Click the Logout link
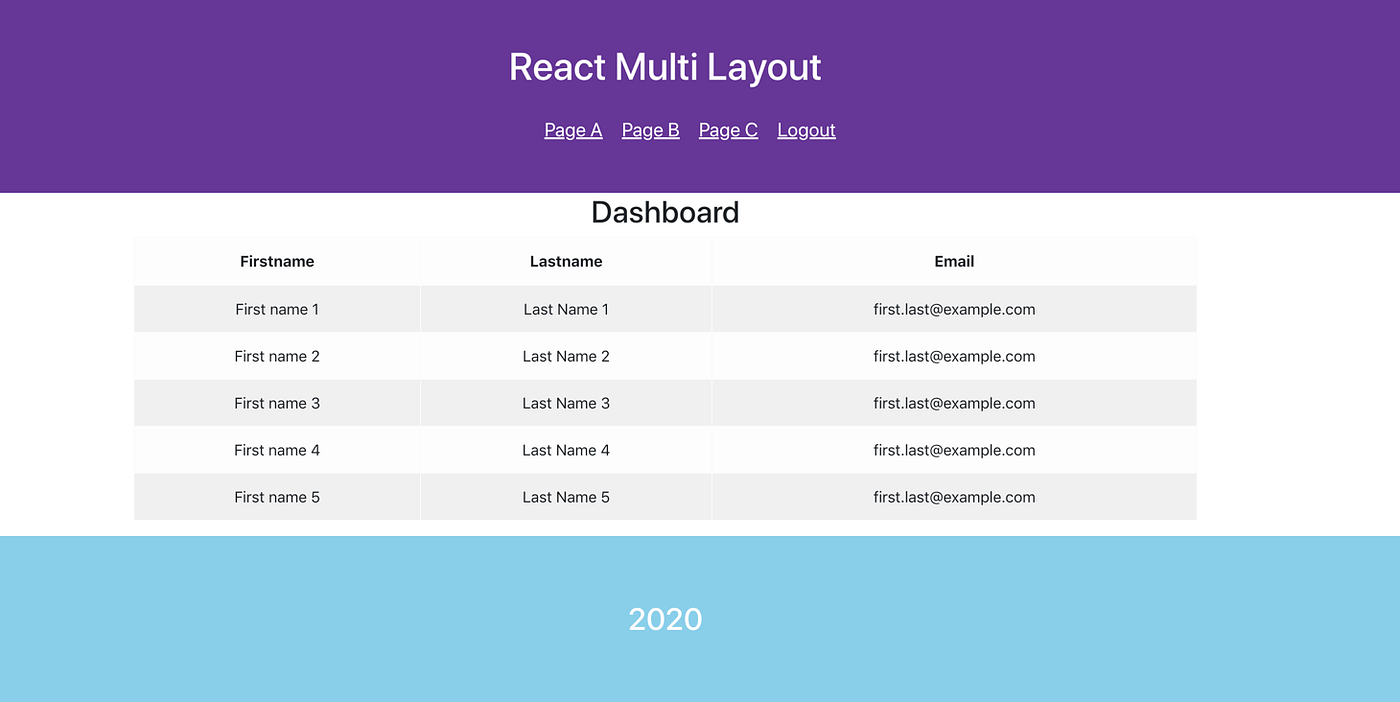Image resolution: width=1400 pixels, height=702 pixels. click(x=806, y=129)
